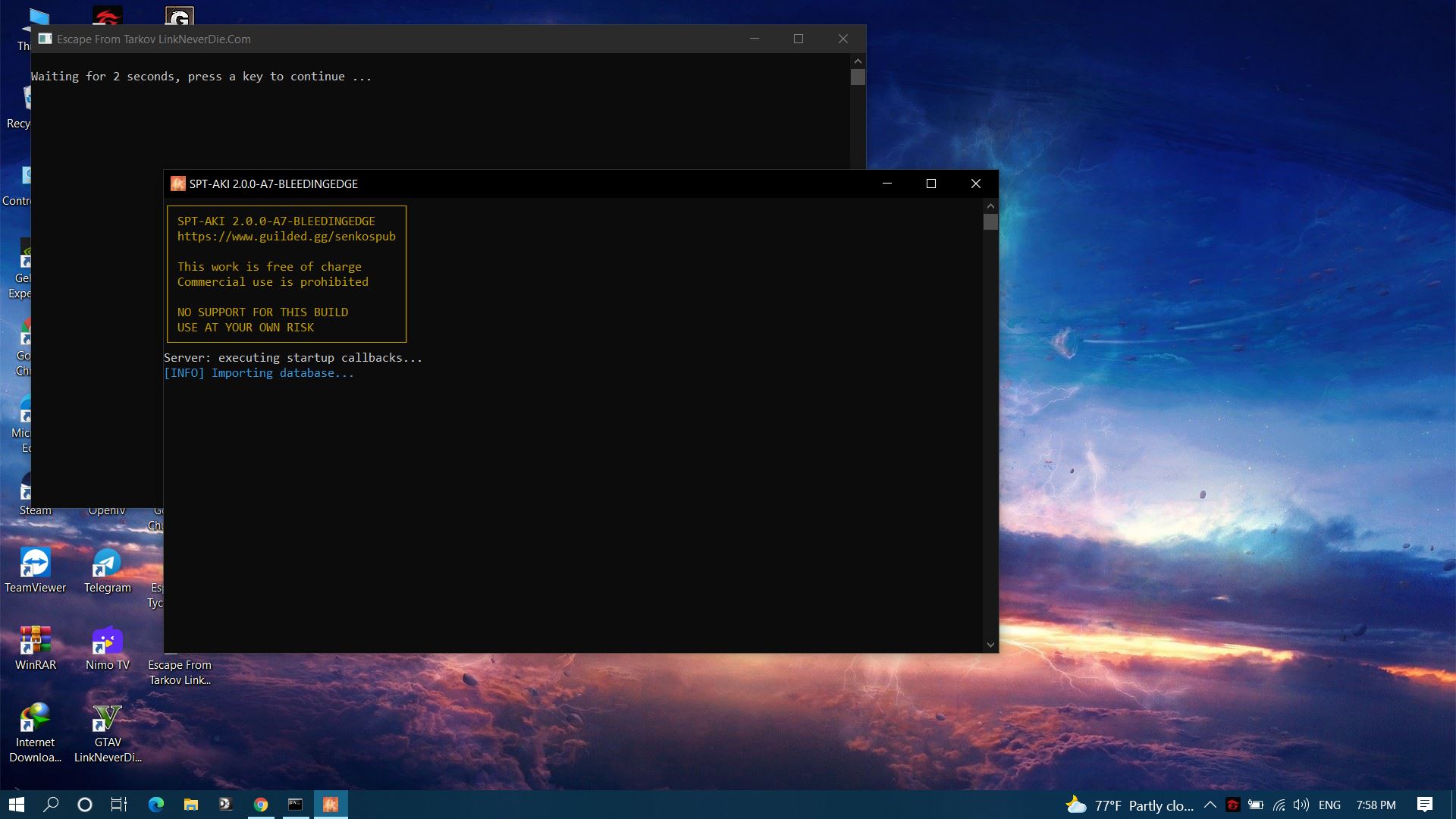
Task: Launch WinRAR from the desktop
Action: coord(36,641)
